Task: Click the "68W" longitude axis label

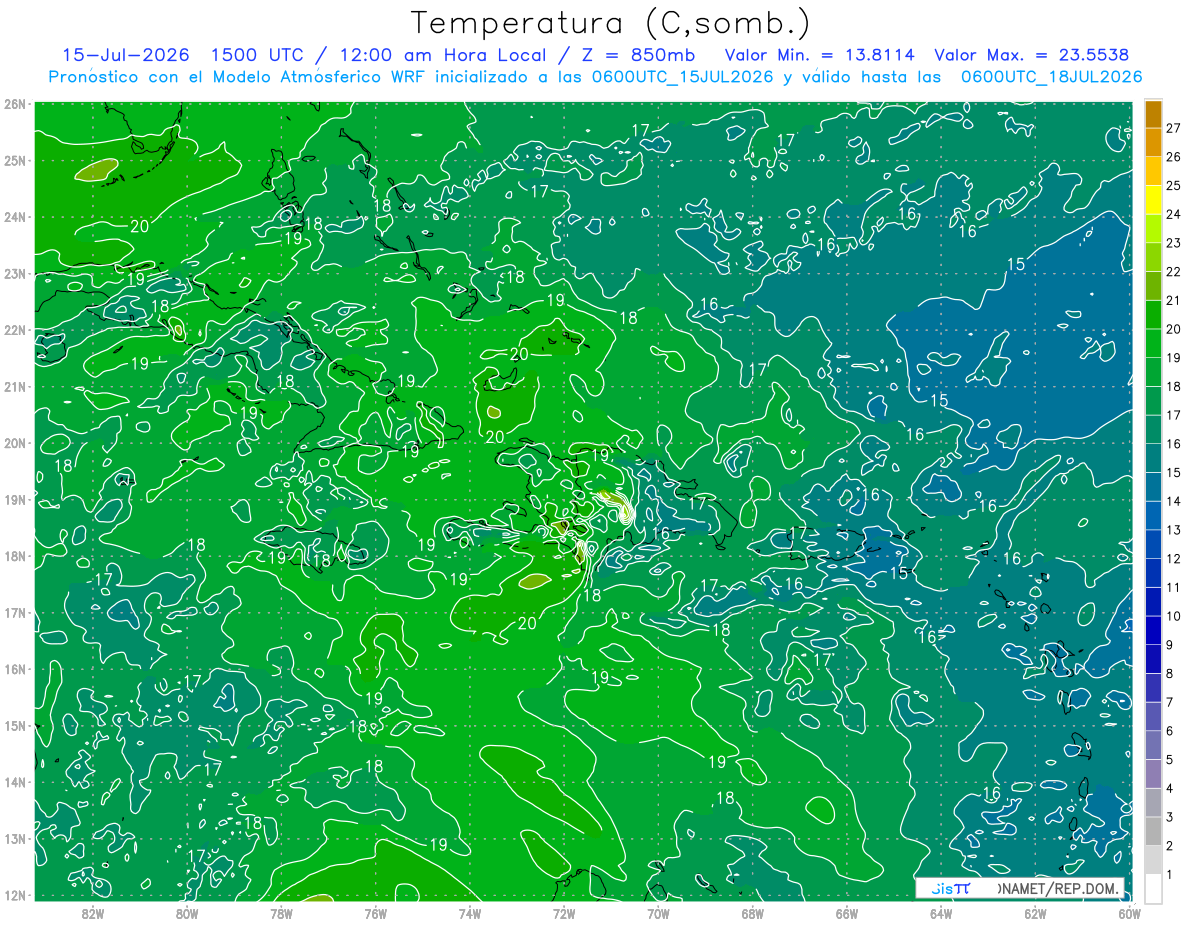Action: (753, 912)
